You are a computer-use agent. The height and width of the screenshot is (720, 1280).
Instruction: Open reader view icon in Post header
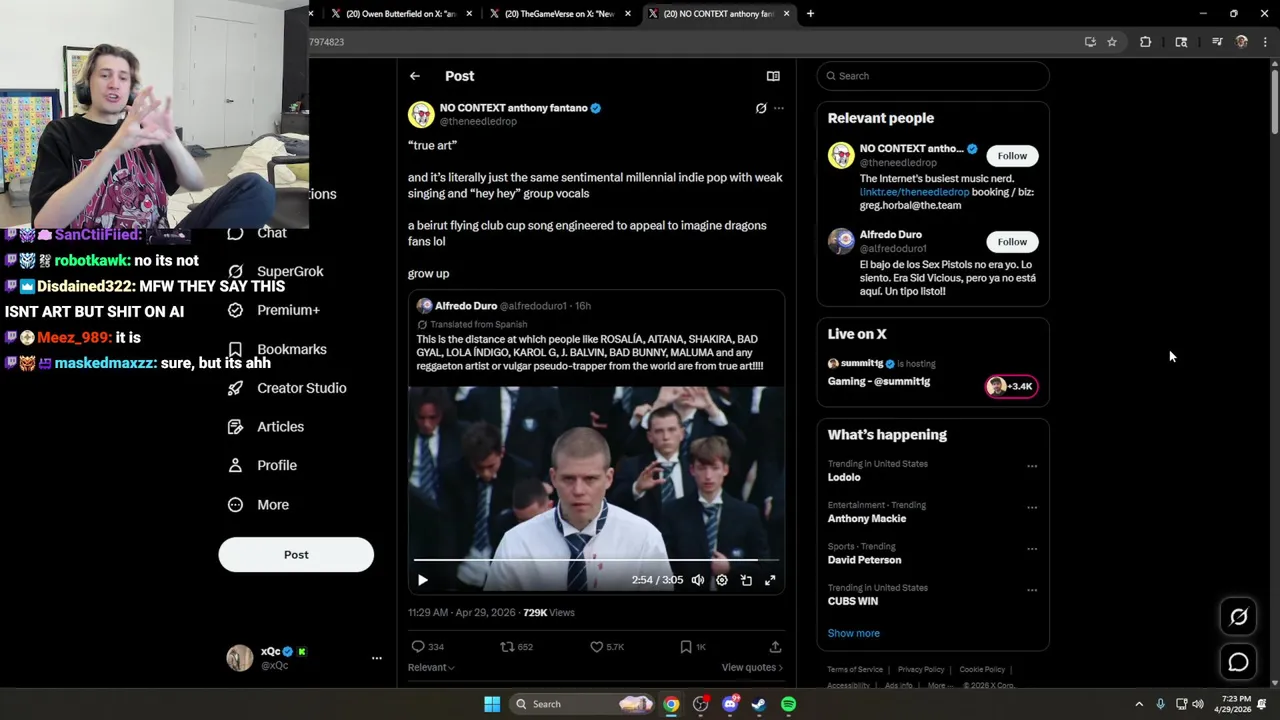click(773, 76)
